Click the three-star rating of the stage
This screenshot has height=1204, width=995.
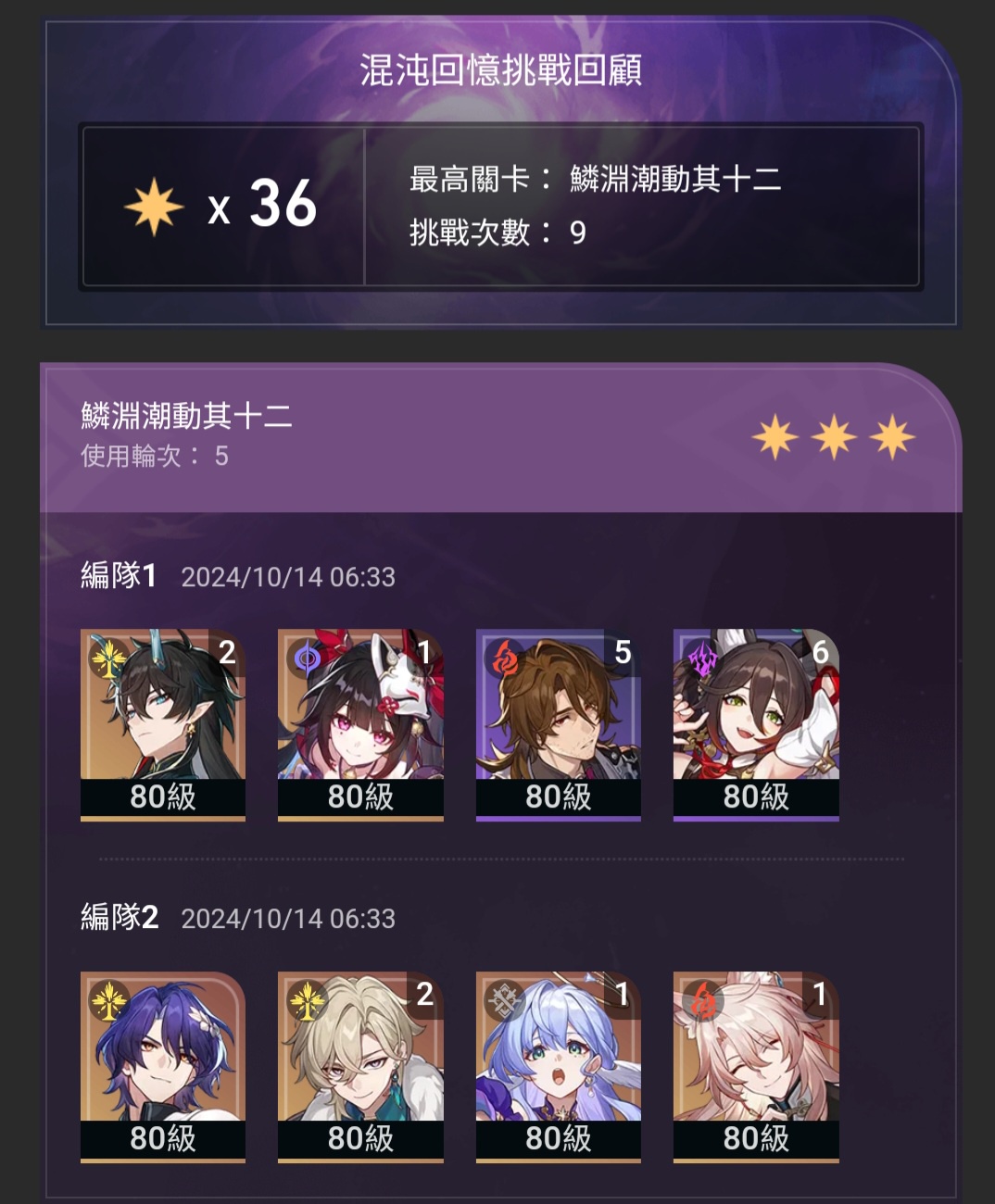[x=834, y=437]
